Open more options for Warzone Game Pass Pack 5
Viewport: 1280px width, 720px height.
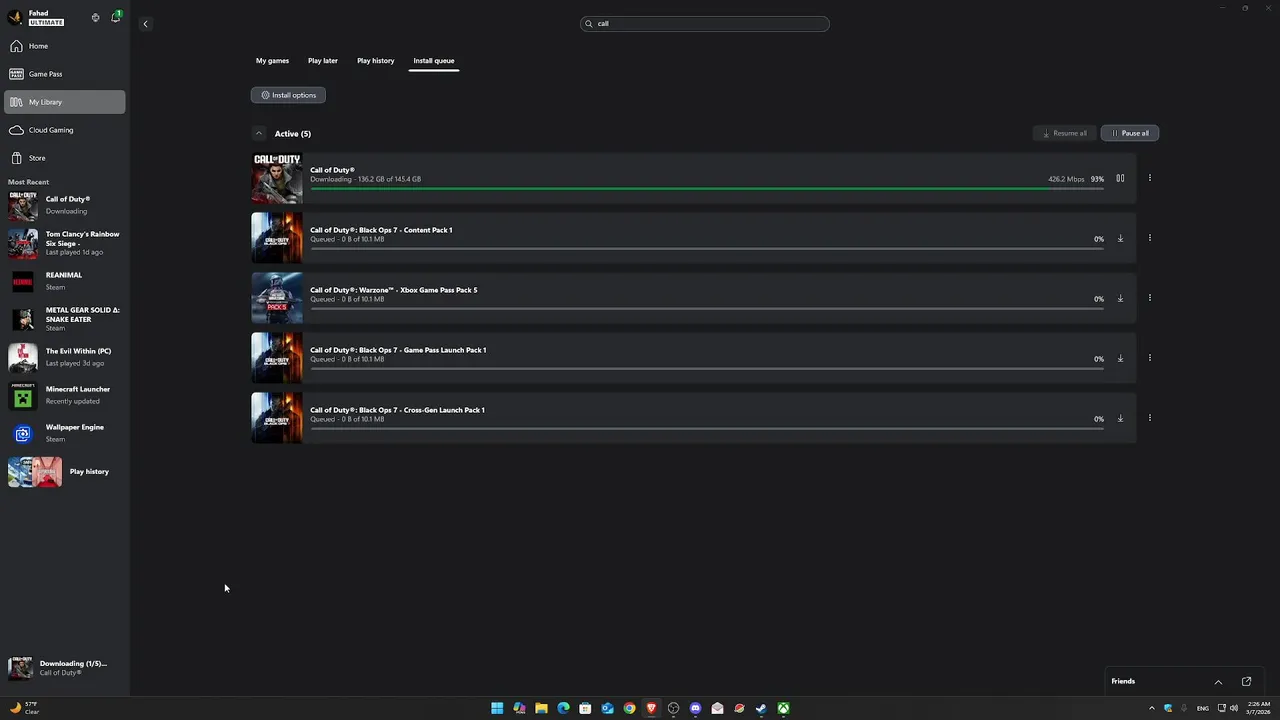click(x=1150, y=298)
